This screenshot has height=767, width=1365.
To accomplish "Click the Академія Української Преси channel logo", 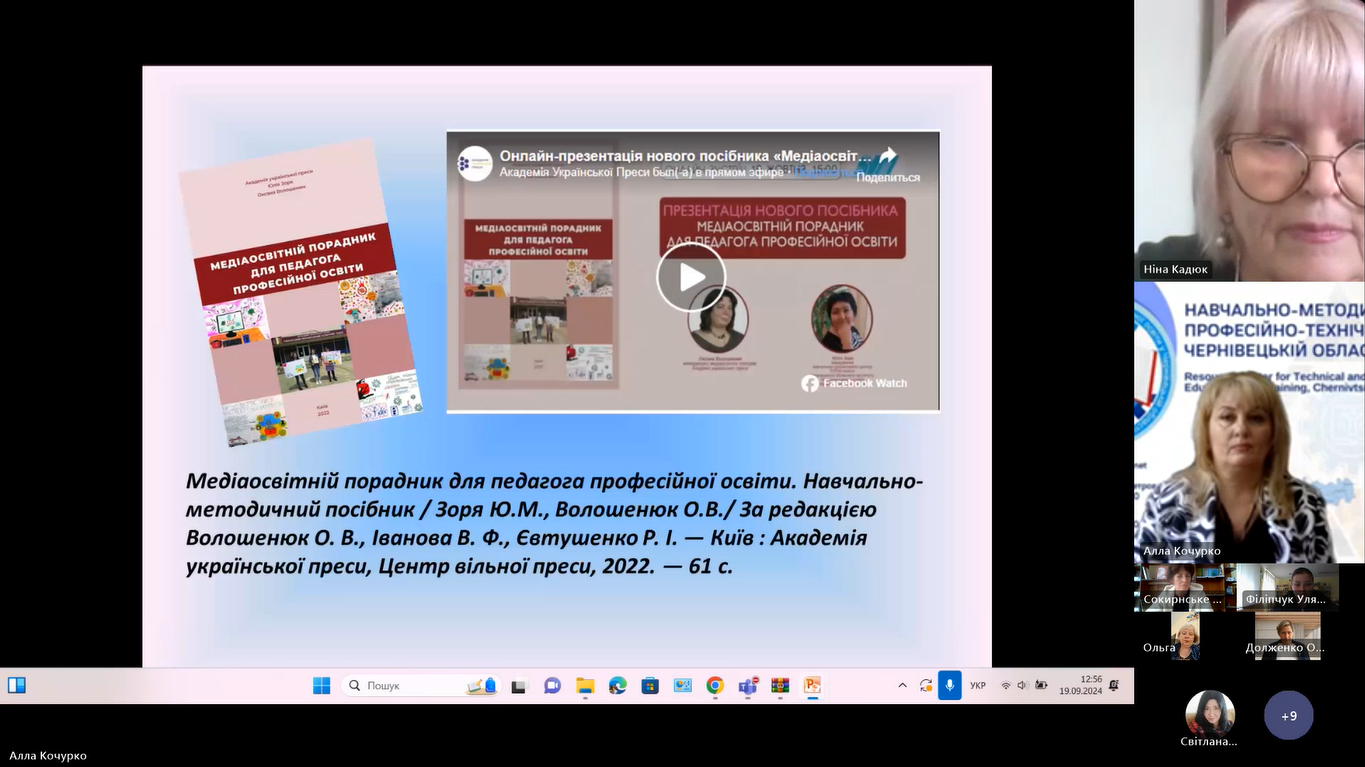I will point(475,163).
